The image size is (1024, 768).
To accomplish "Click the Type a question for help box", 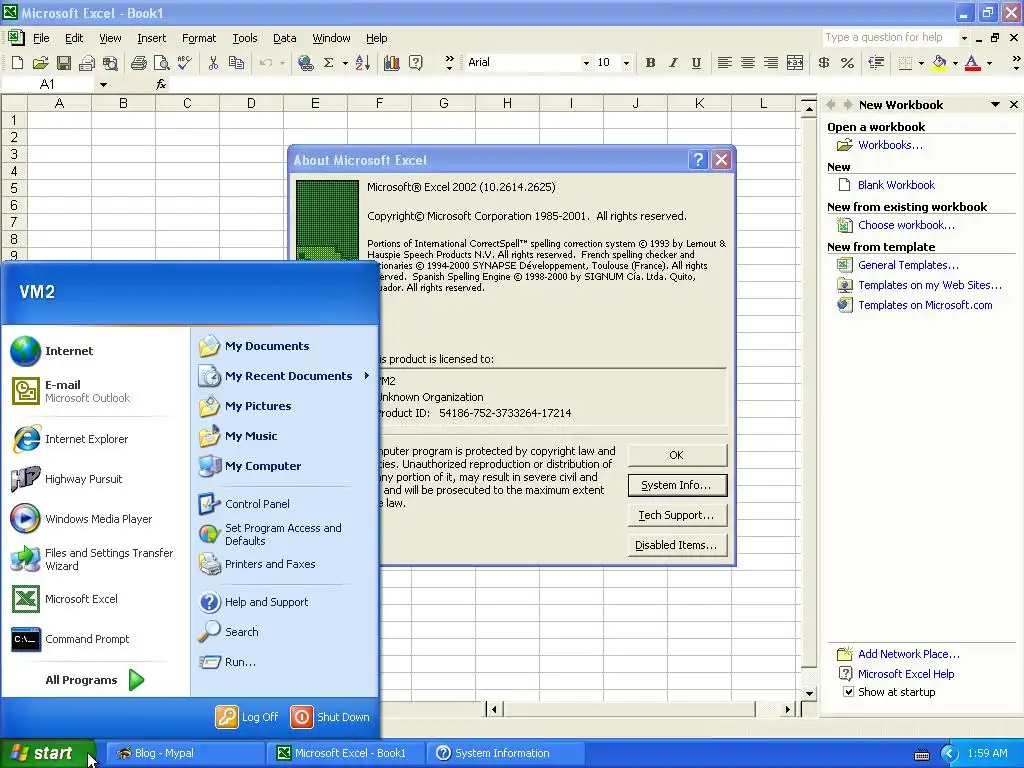I will [x=889, y=37].
